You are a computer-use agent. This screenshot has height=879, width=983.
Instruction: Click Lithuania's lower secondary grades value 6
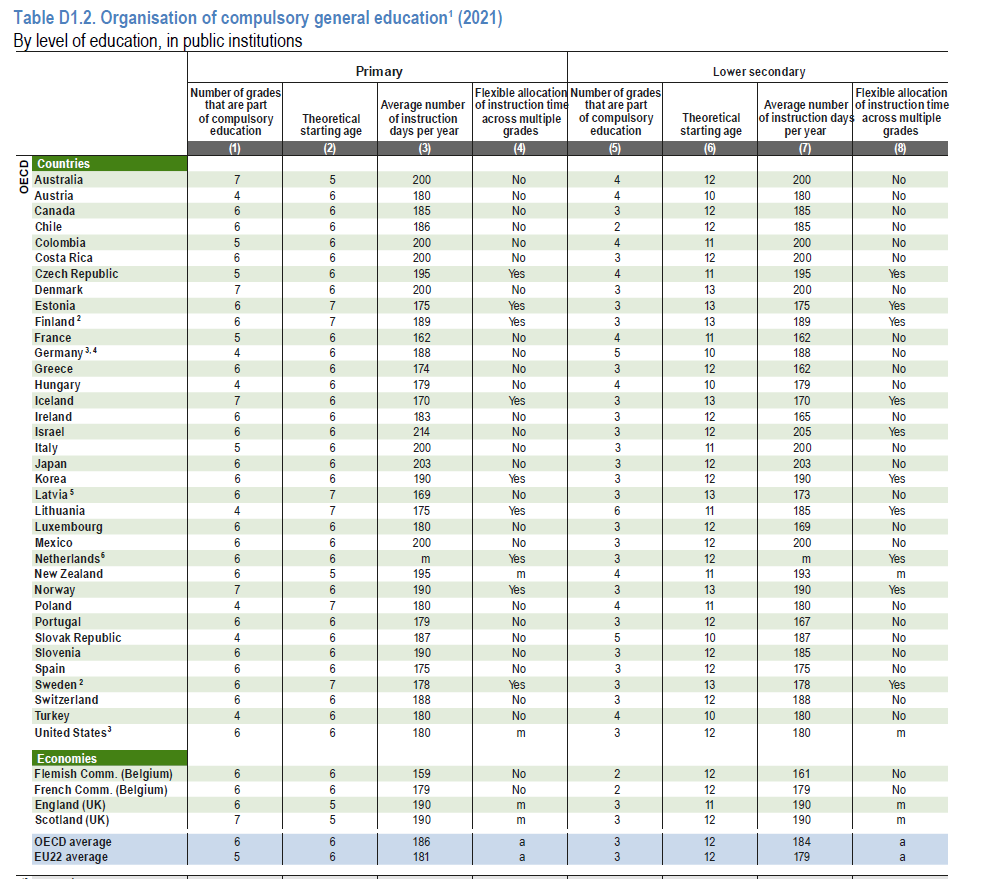point(618,511)
